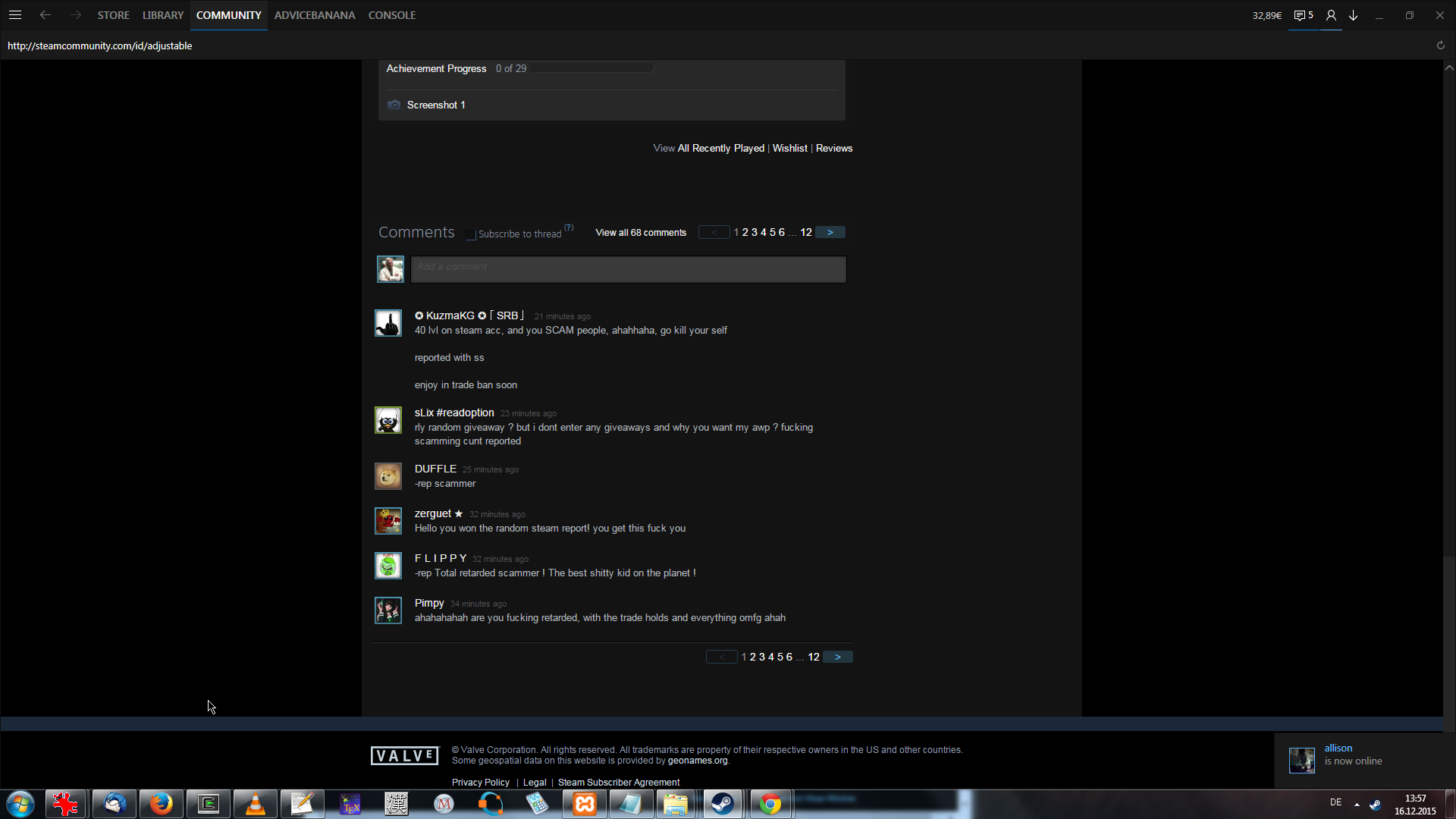
Task: Click the back navigation arrow
Action: pyautogui.click(x=45, y=15)
